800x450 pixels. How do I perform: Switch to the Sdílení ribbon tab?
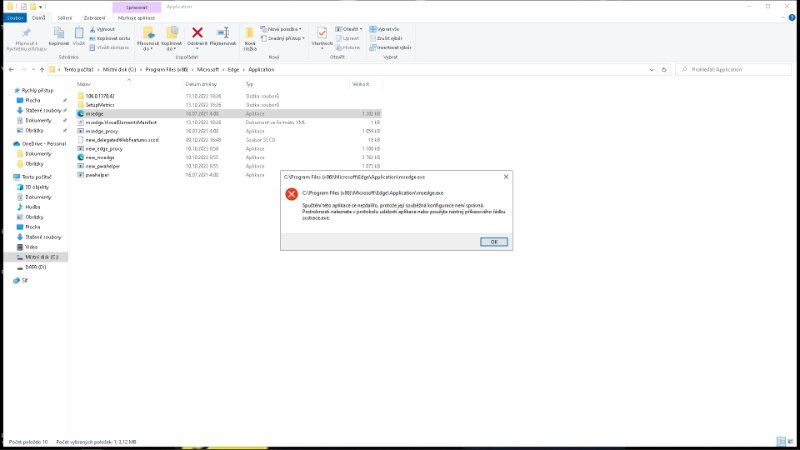(x=64, y=18)
